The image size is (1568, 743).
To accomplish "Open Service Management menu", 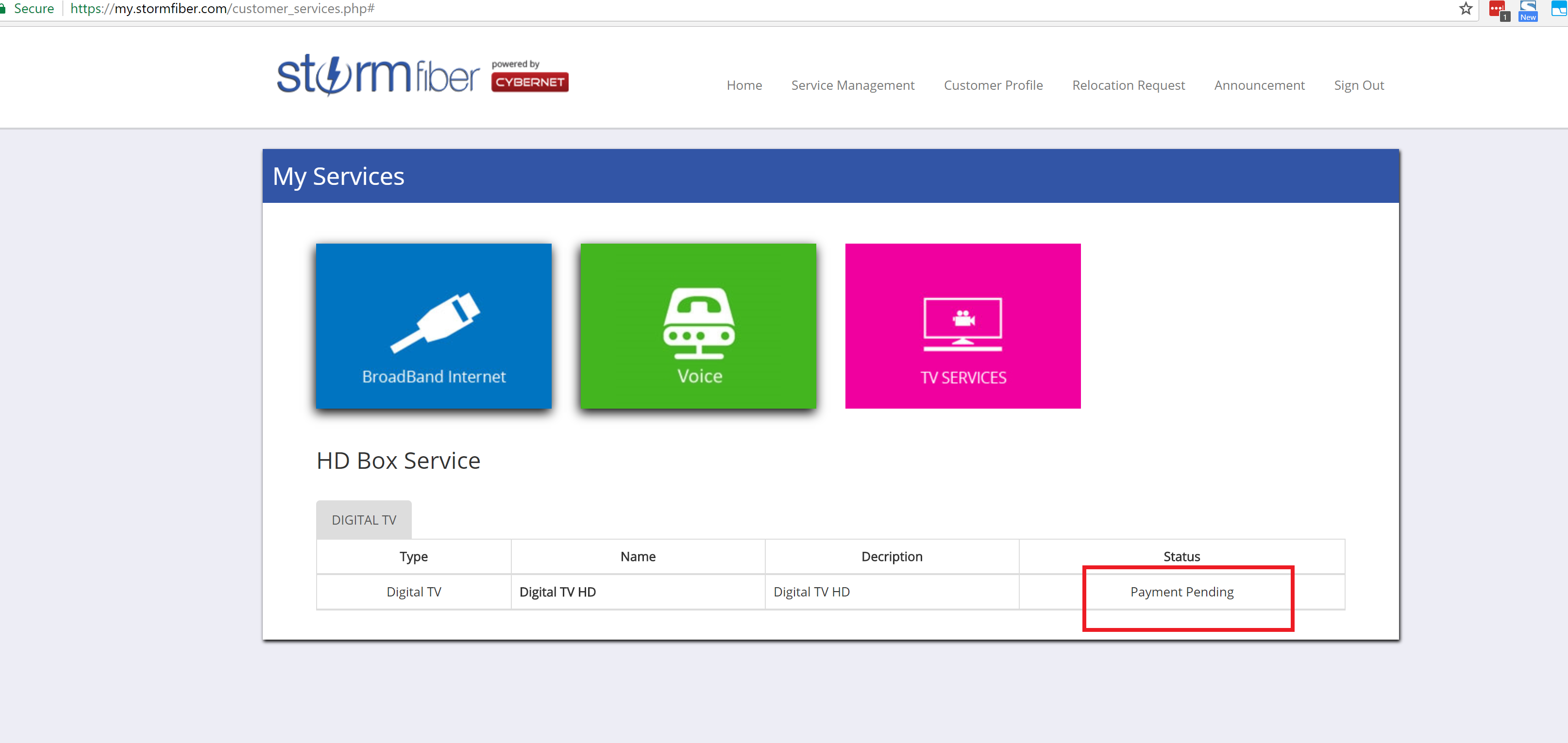I will coord(853,85).
